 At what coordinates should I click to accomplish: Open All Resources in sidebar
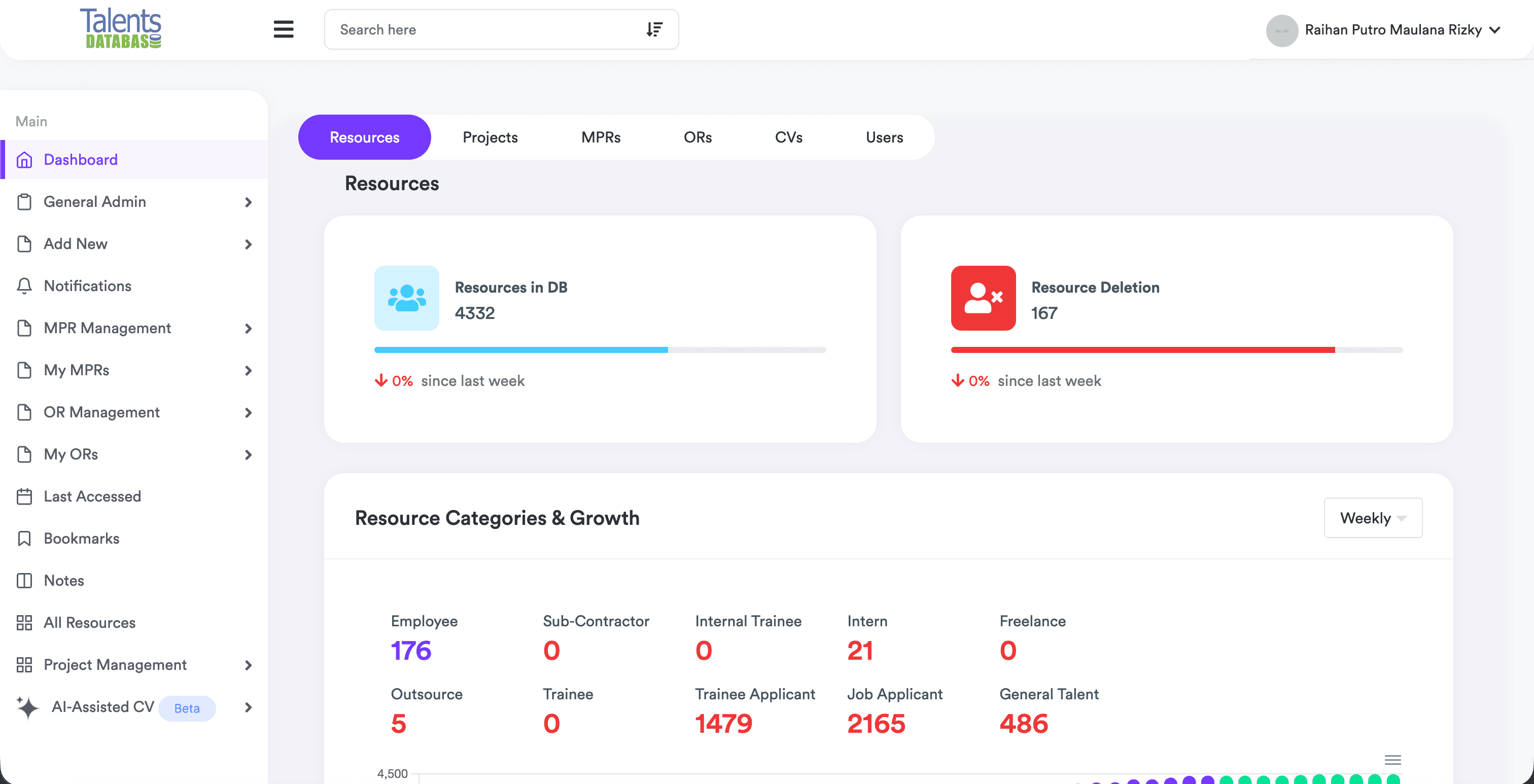point(89,623)
